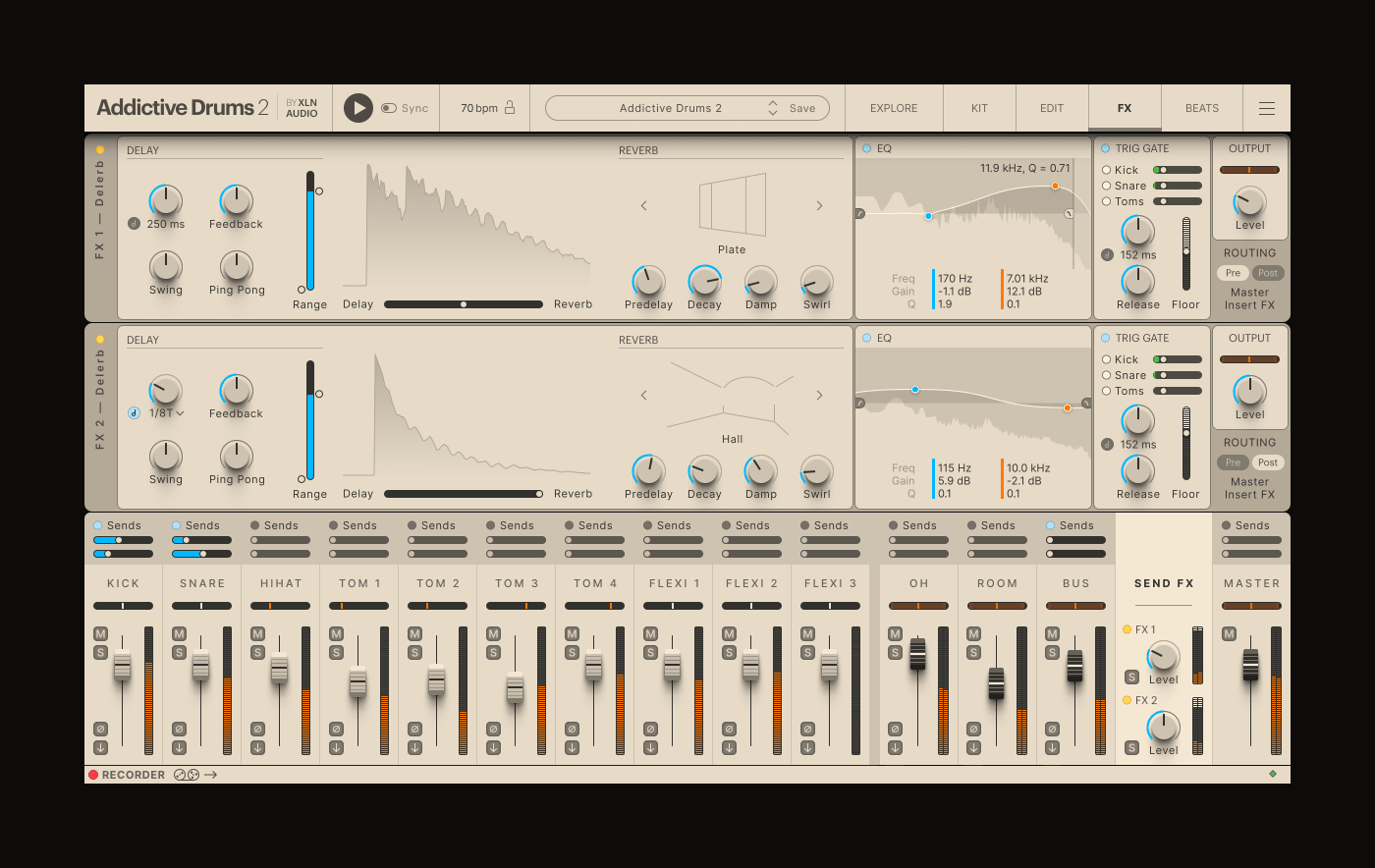
Task: Toggle Send FX 1 power indicator
Action: pyautogui.click(x=1127, y=629)
